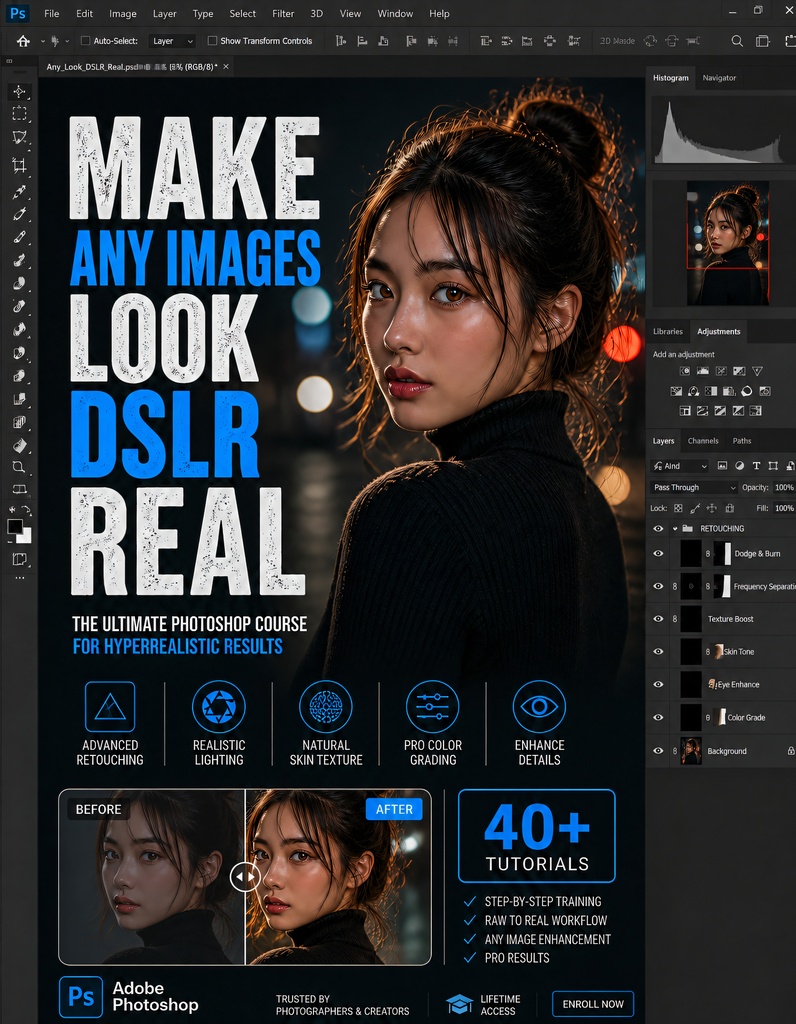Switch to the Channels tab
This screenshot has width=796, height=1024.
tap(703, 441)
